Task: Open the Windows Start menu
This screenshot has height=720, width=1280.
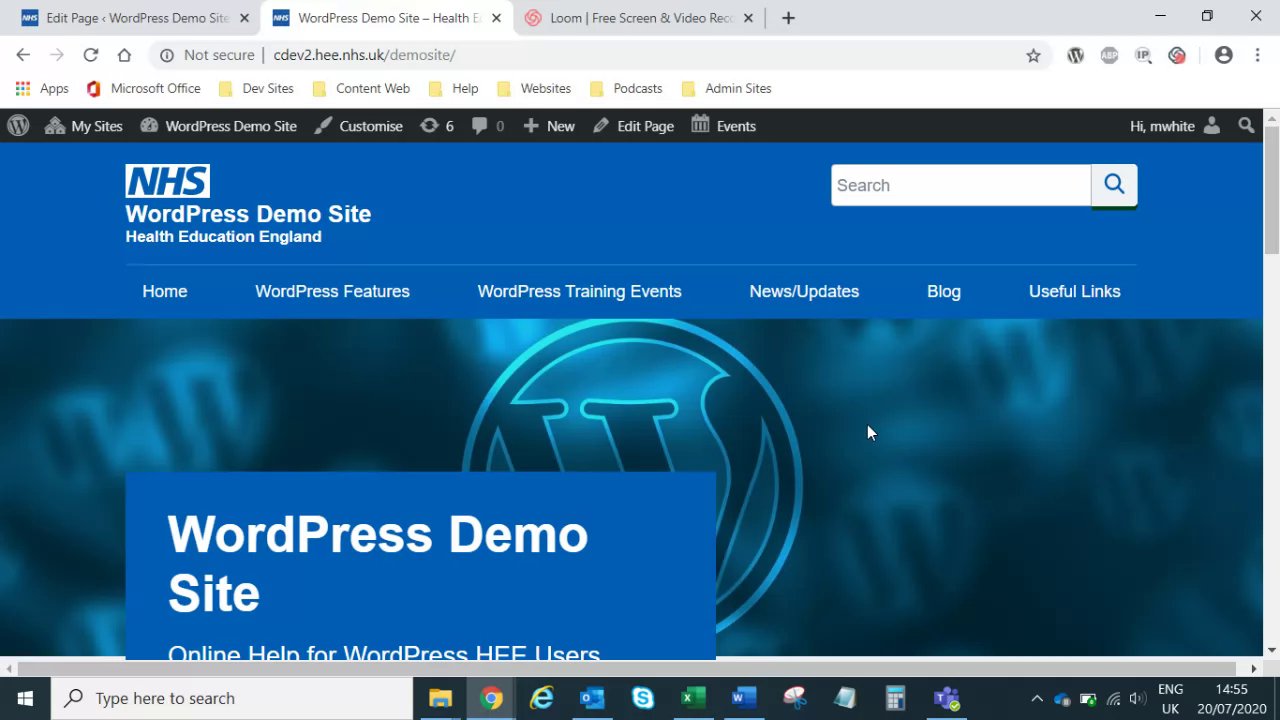Action: tap(25, 698)
